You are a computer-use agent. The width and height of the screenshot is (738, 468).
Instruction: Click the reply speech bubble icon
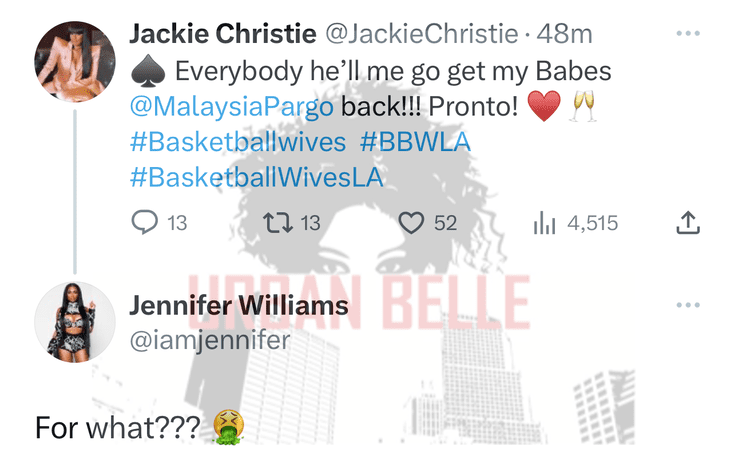144,222
